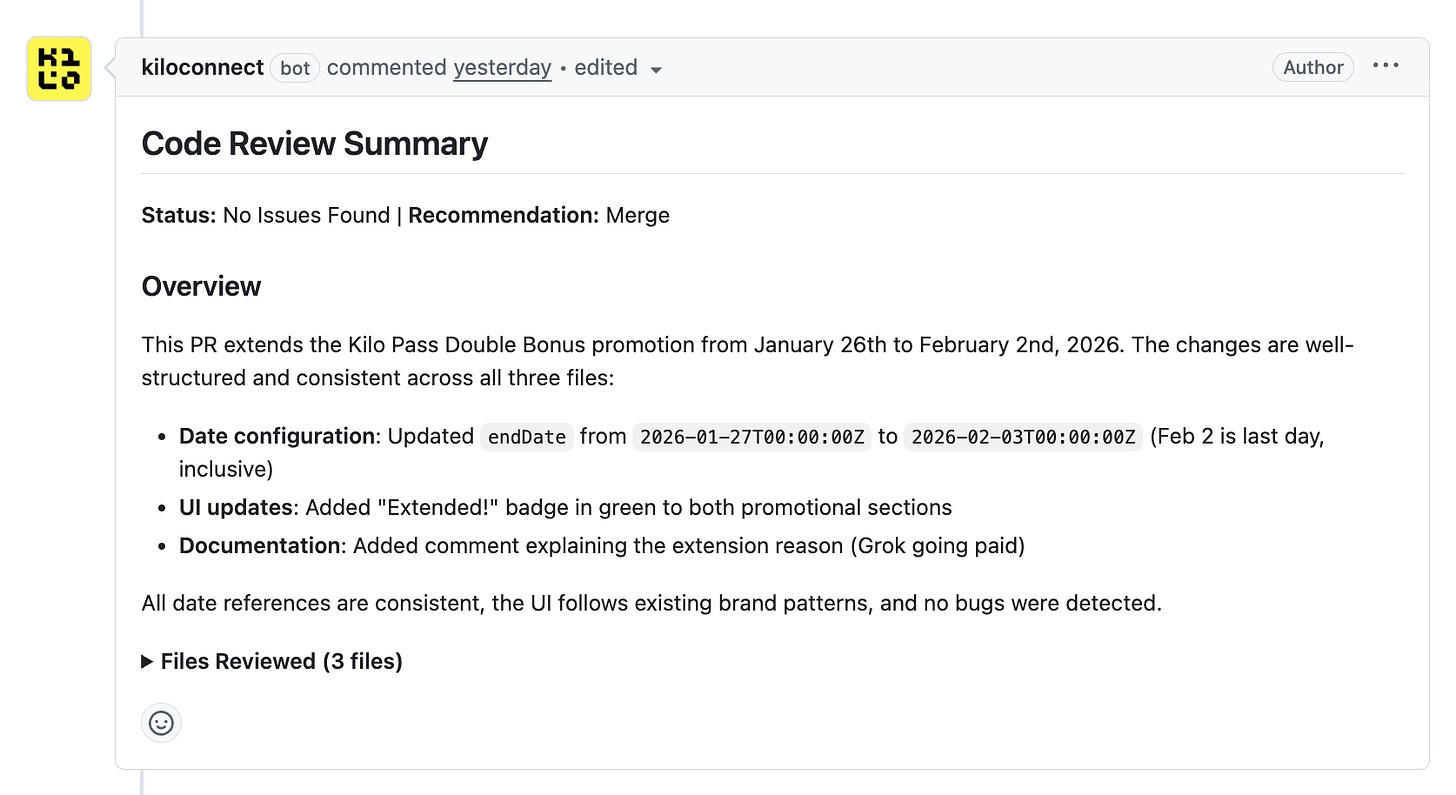Image resolution: width=1456 pixels, height=795 pixels.
Task: Click the Overview heading
Action: click(201, 286)
